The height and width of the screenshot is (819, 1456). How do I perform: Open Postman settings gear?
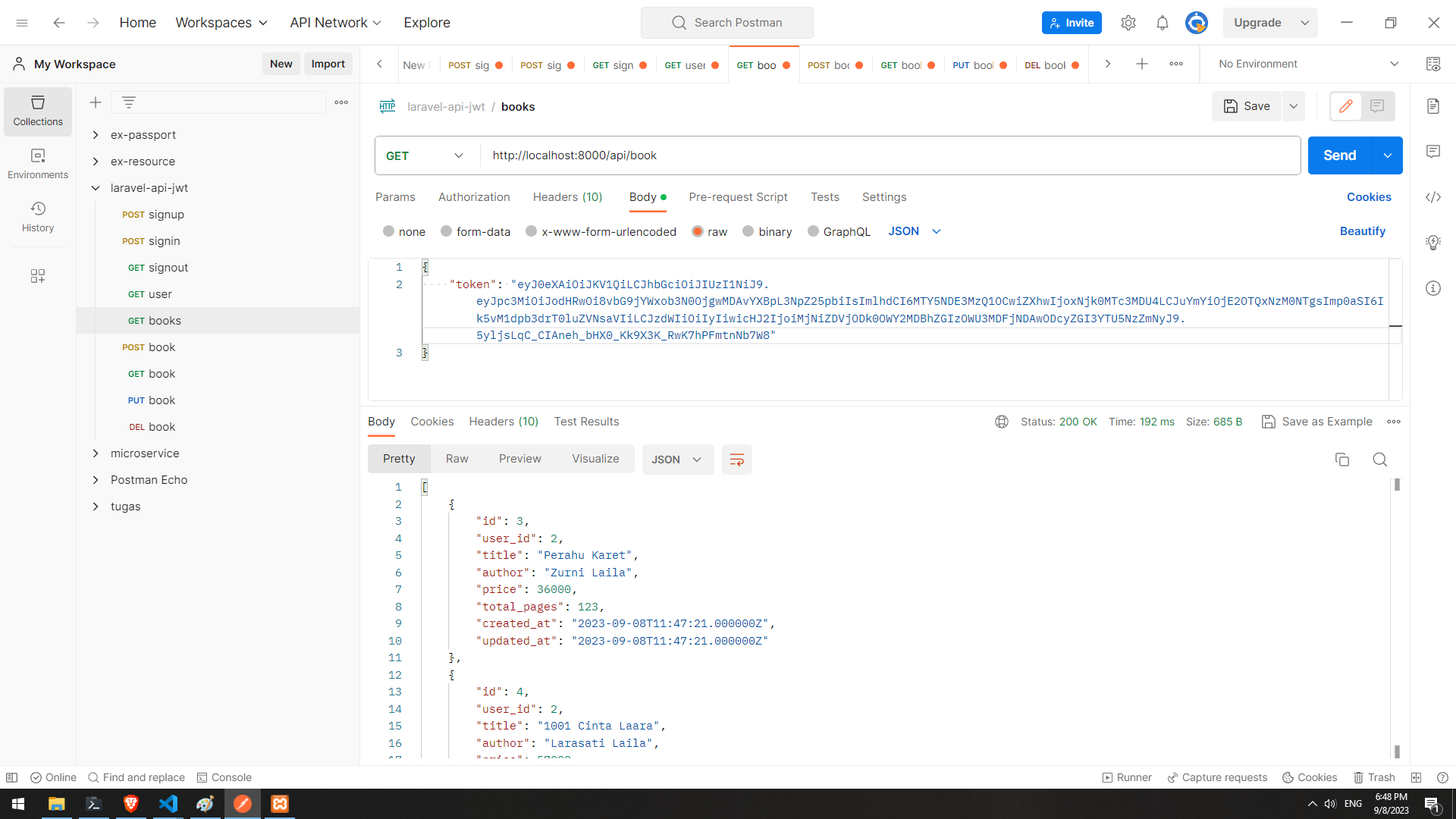[1128, 23]
